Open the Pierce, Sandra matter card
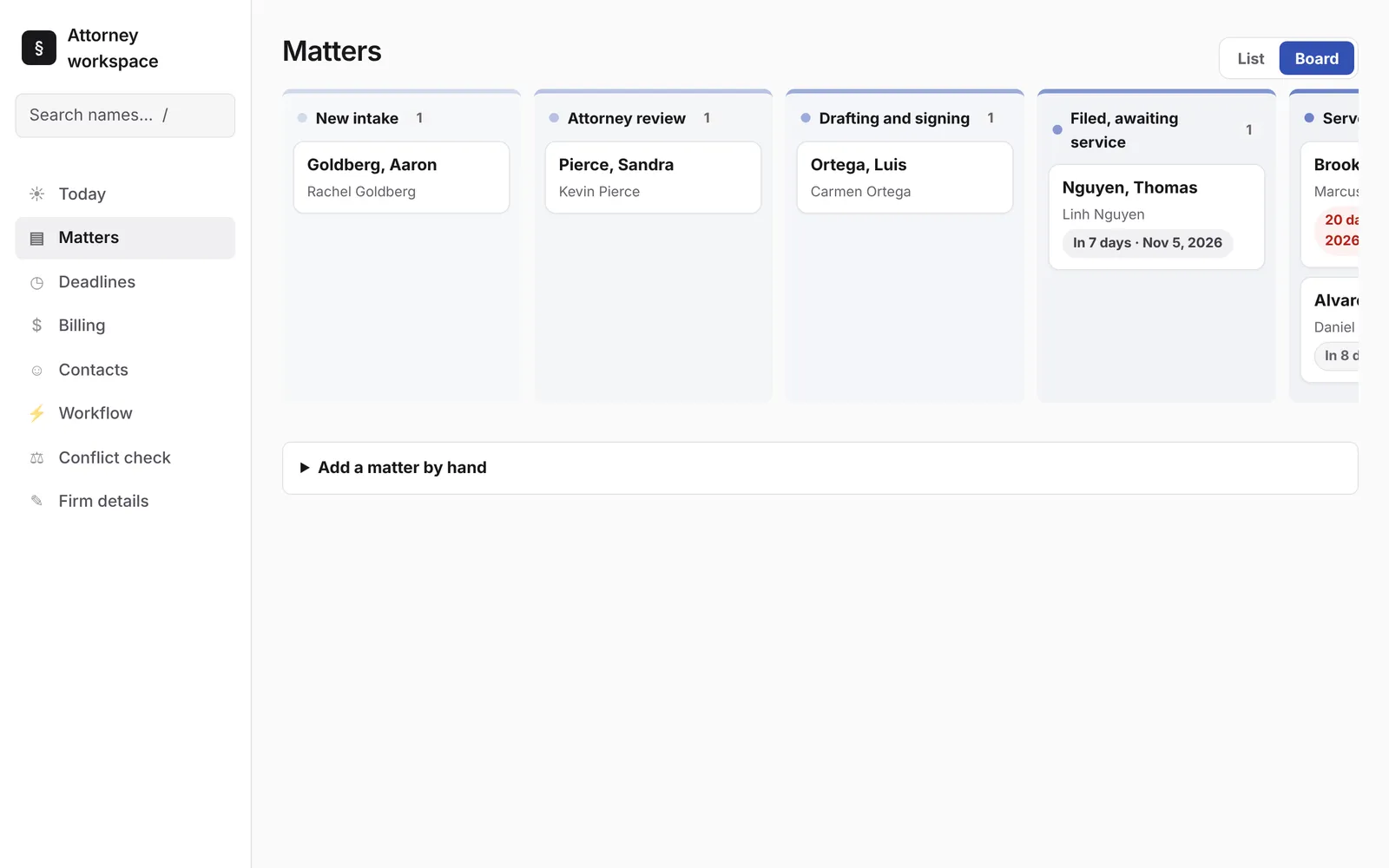This screenshot has height=868, width=1389. tap(653, 177)
